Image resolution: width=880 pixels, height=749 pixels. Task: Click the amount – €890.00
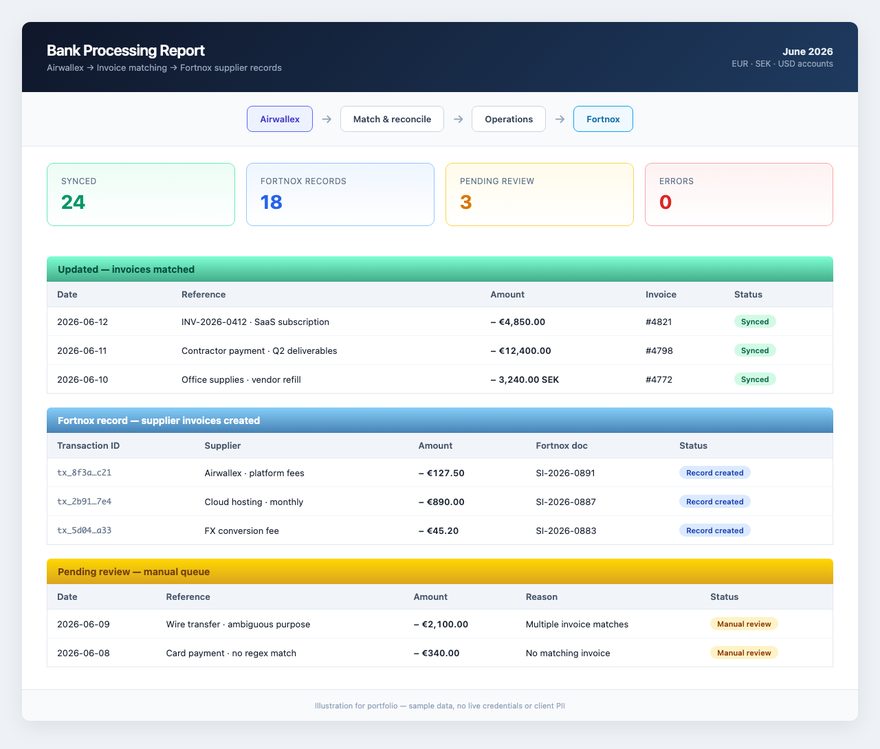click(441, 502)
